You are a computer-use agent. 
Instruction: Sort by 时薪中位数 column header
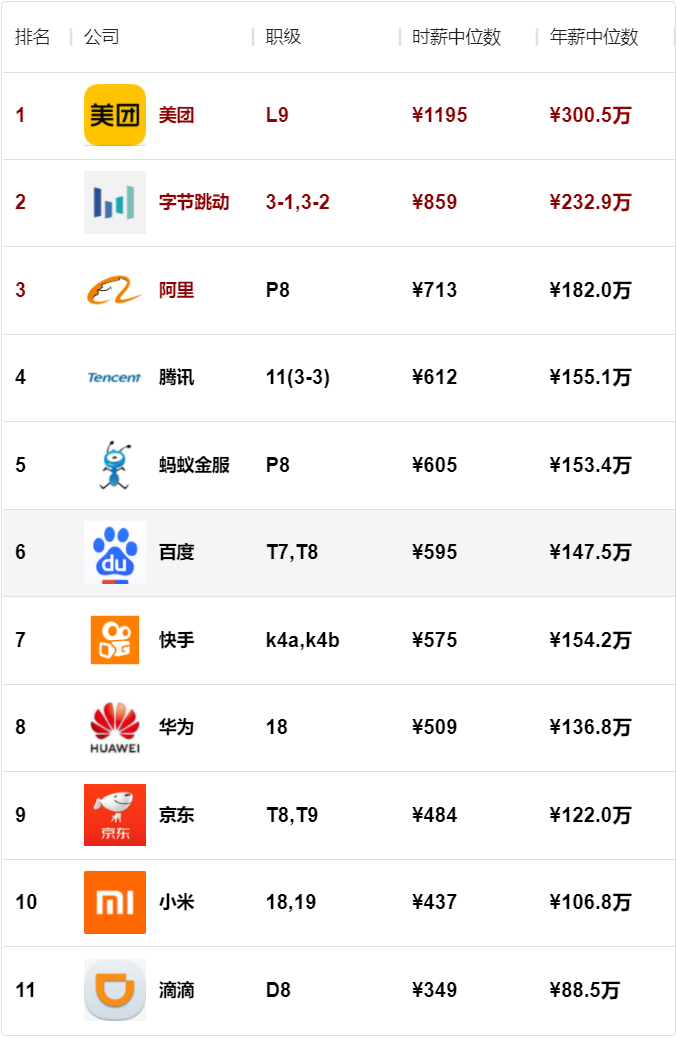[x=456, y=36]
